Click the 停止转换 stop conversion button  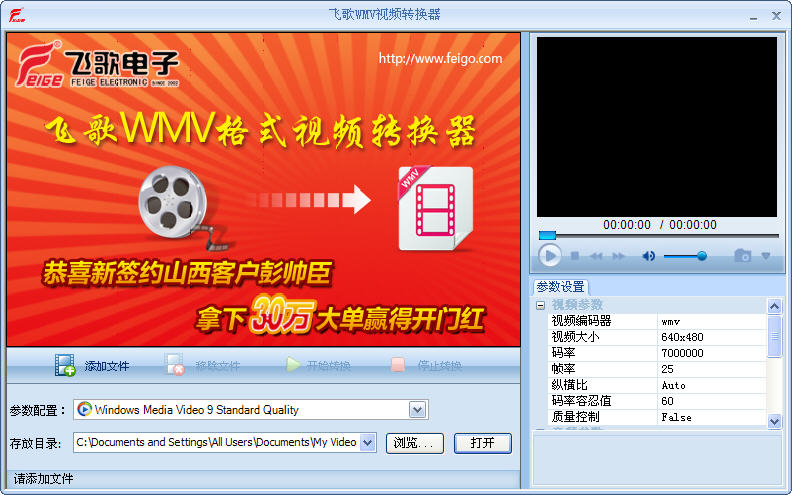pos(427,365)
